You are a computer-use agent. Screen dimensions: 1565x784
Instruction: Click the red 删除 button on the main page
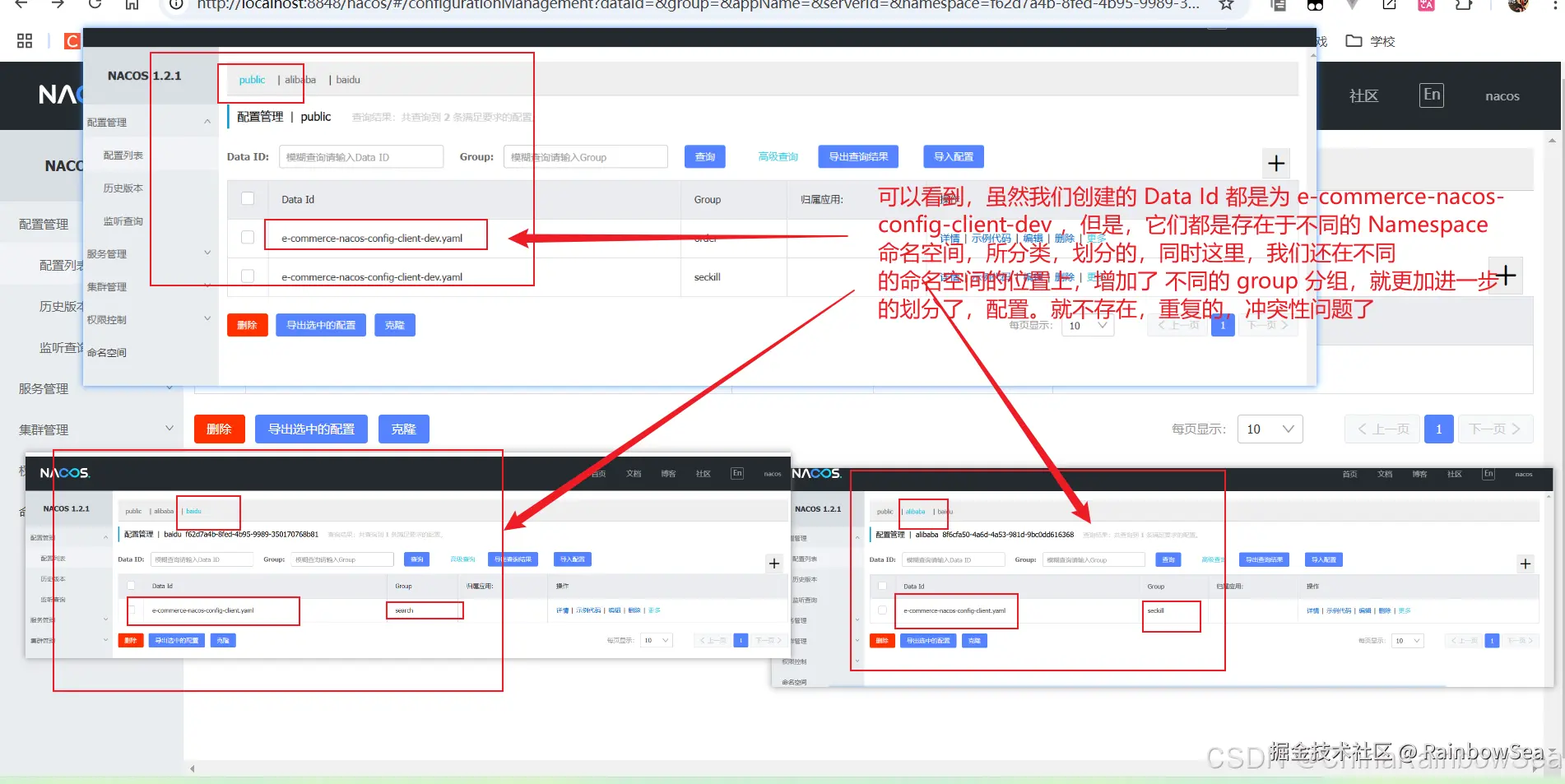pyautogui.click(x=219, y=429)
